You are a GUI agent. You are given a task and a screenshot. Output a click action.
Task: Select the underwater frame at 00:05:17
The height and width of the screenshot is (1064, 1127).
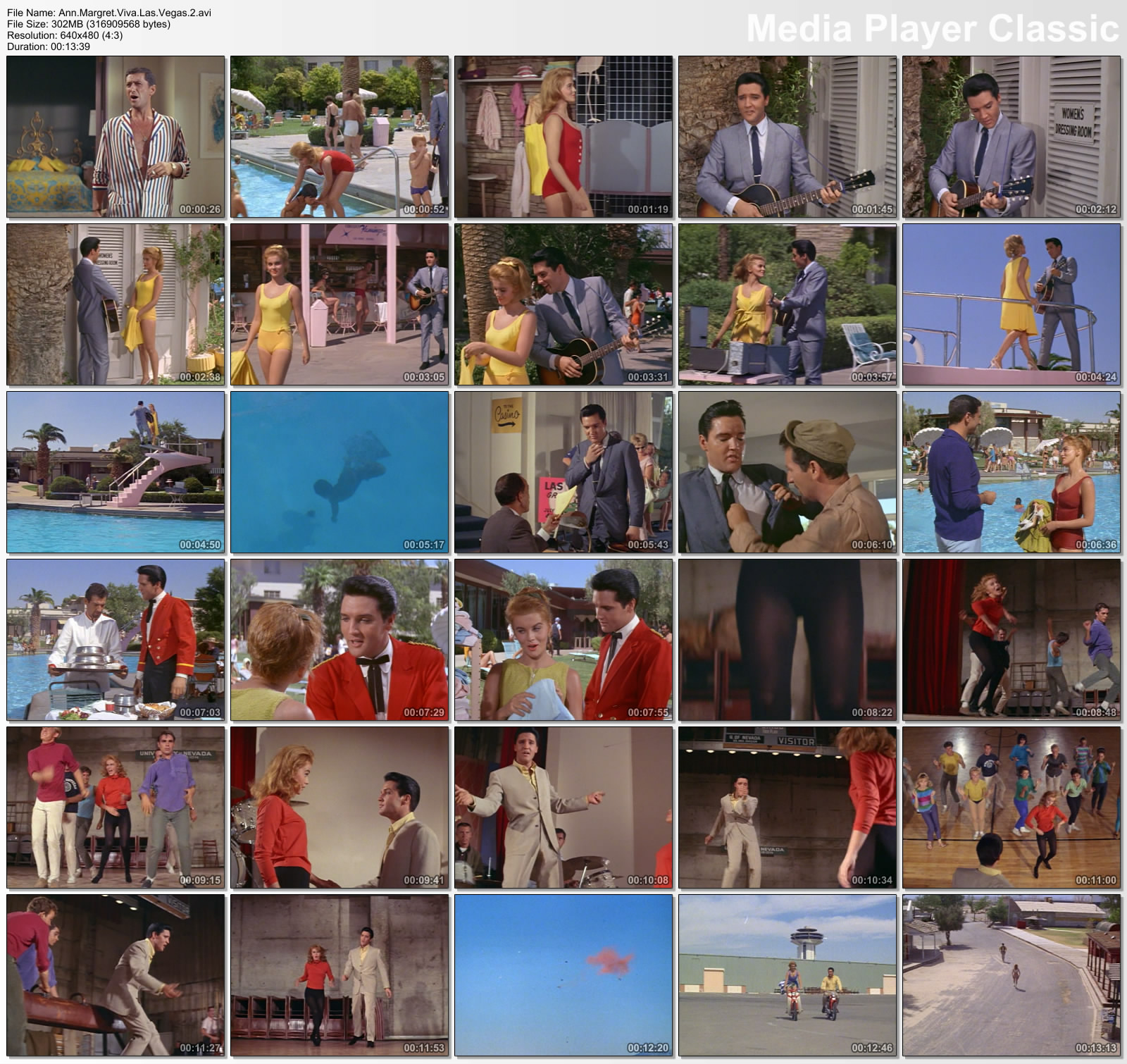point(340,472)
